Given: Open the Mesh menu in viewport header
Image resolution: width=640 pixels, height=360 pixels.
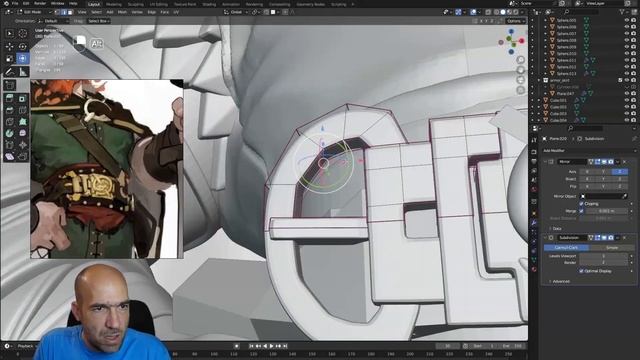Looking at the screenshot, I should pos(122,12).
